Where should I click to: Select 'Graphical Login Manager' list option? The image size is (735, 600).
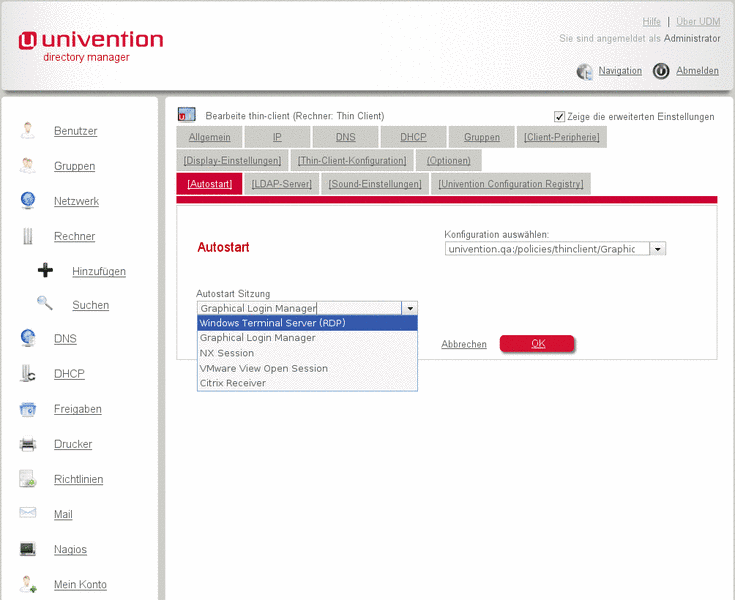[307, 338]
